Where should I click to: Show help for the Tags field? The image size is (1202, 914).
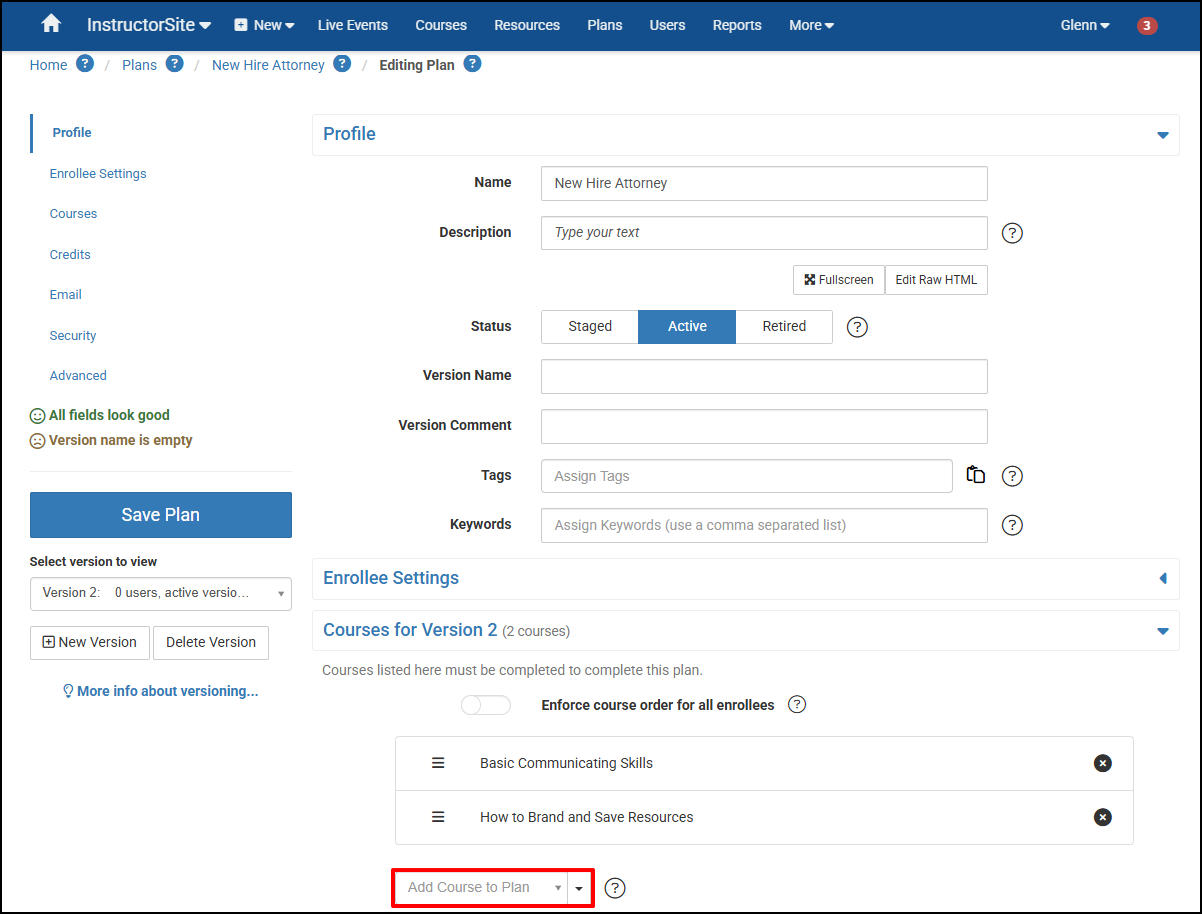tap(1012, 476)
